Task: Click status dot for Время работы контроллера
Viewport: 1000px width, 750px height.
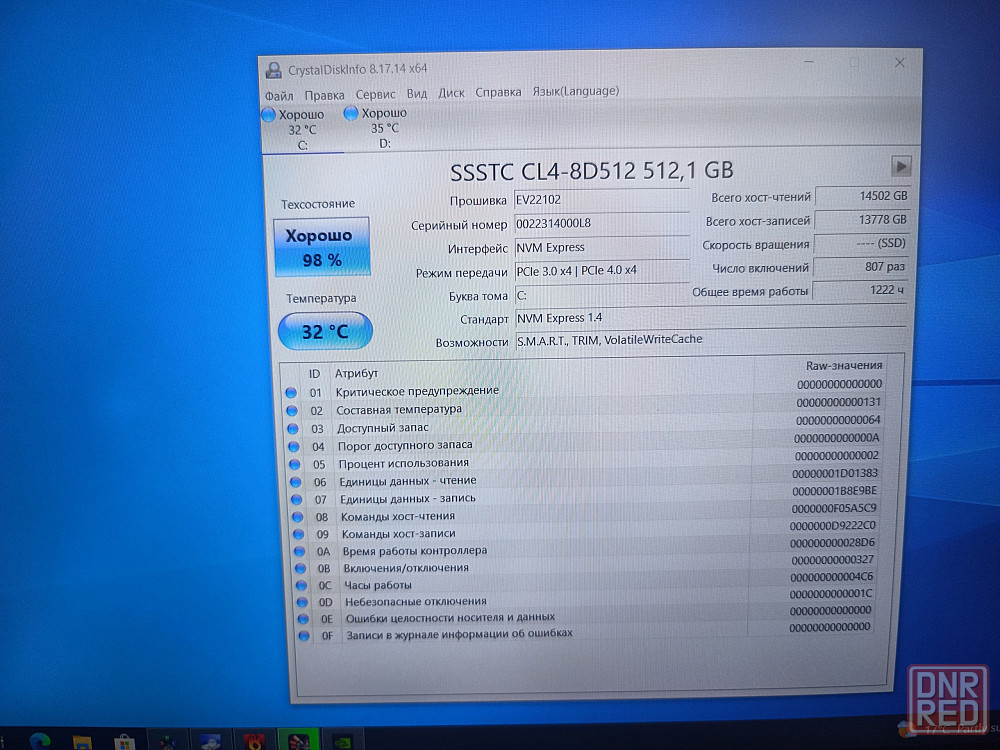Action: (299, 551)
